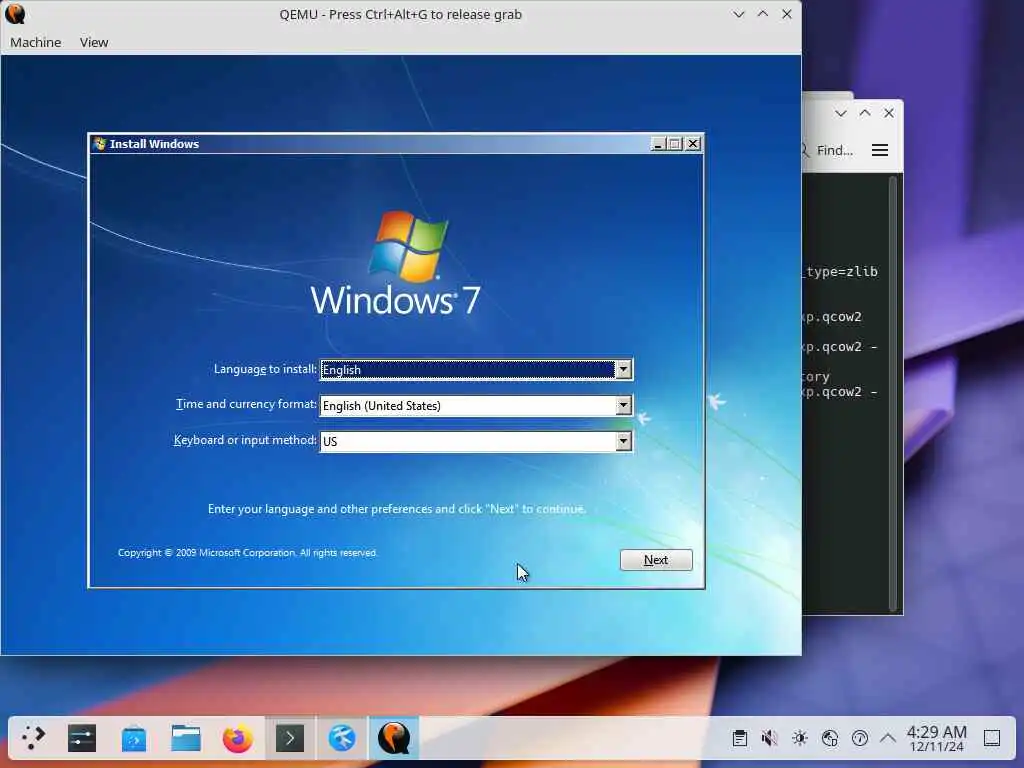Maximize the background terminal window
The width and height of the screenshot is (1024, 768).
pyautogui.click(x=865, y=113)
